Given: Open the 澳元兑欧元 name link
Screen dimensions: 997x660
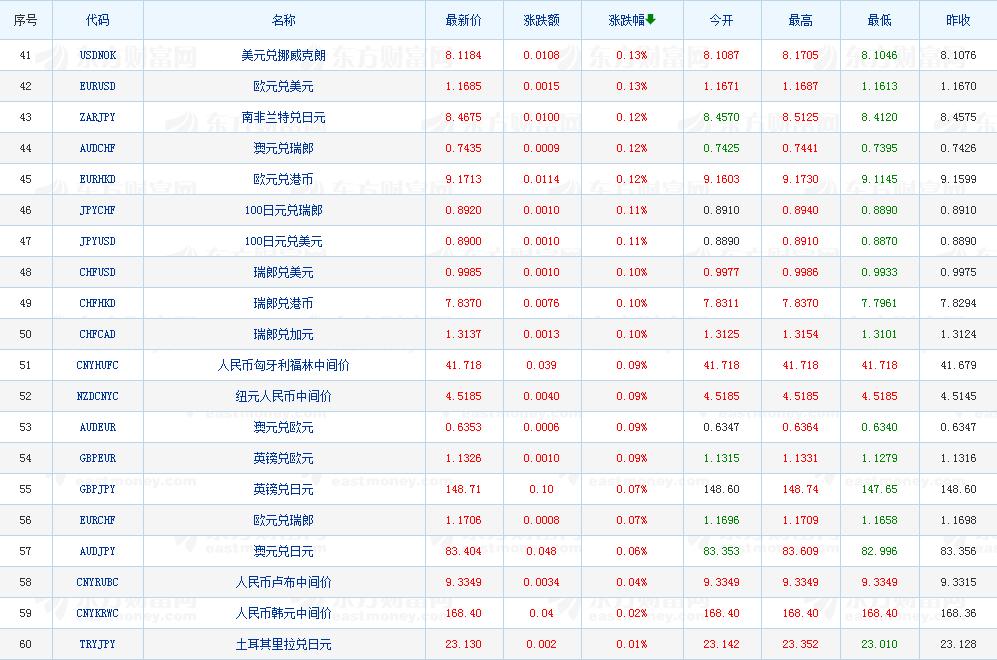Looking at the screenshot, I should point(284,427).
